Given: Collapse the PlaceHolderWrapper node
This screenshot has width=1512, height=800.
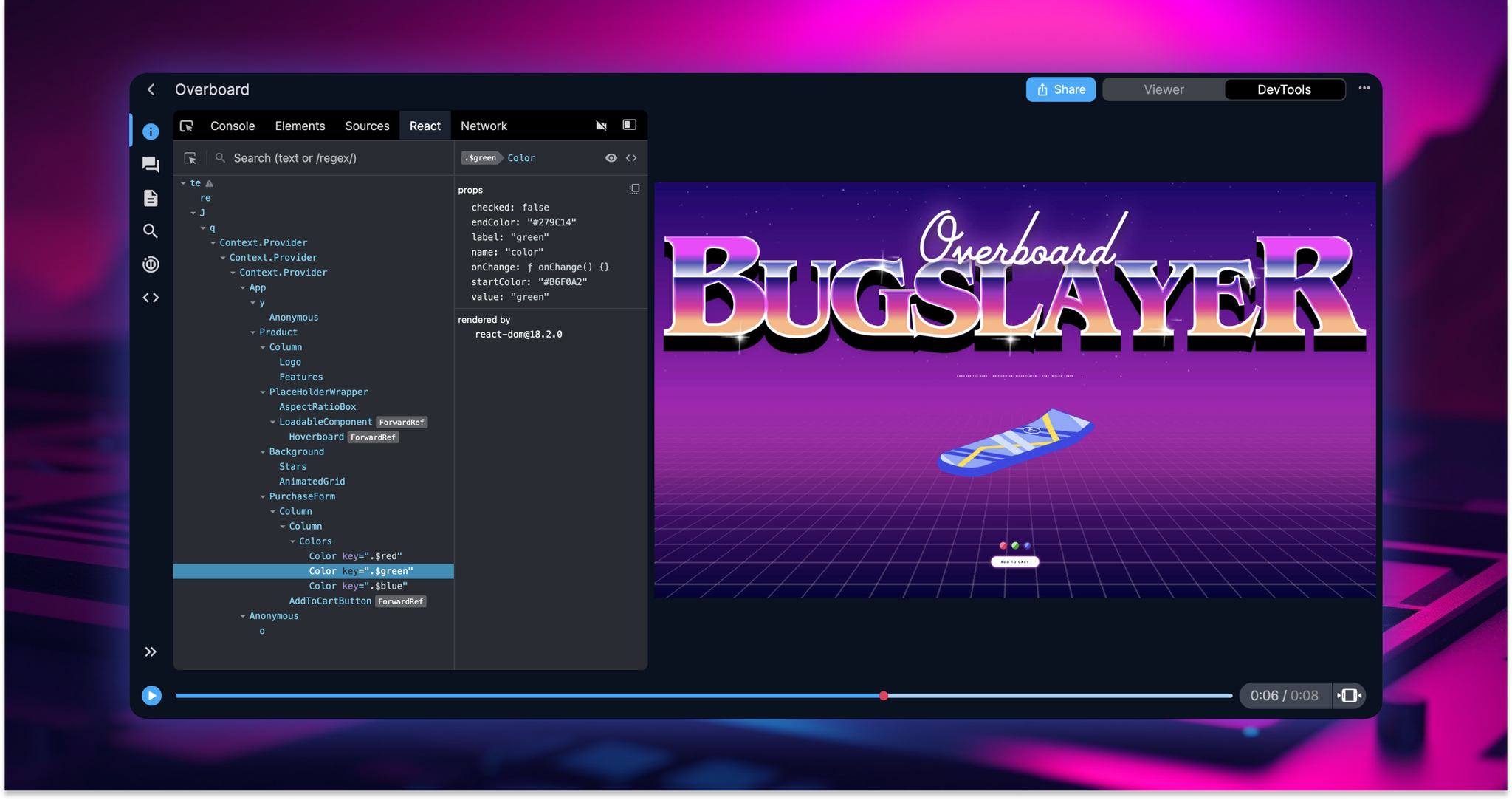Looking at the screenshot, I should click(x=263, y=392).
